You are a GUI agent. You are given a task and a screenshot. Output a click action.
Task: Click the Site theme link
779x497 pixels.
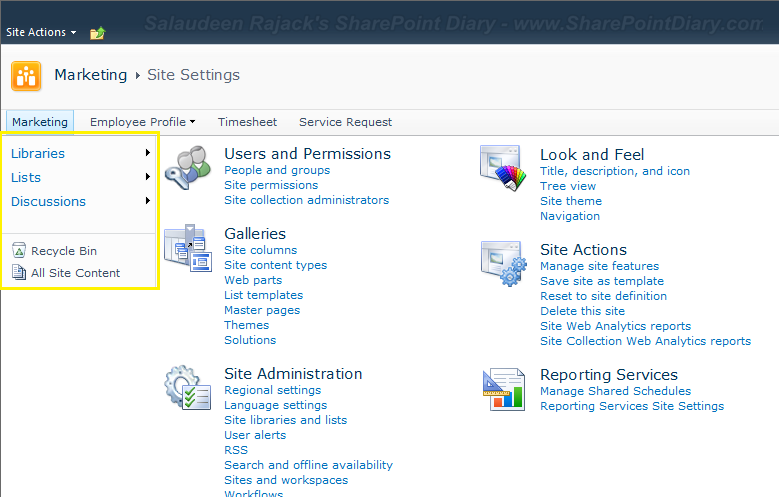[571, 201]
